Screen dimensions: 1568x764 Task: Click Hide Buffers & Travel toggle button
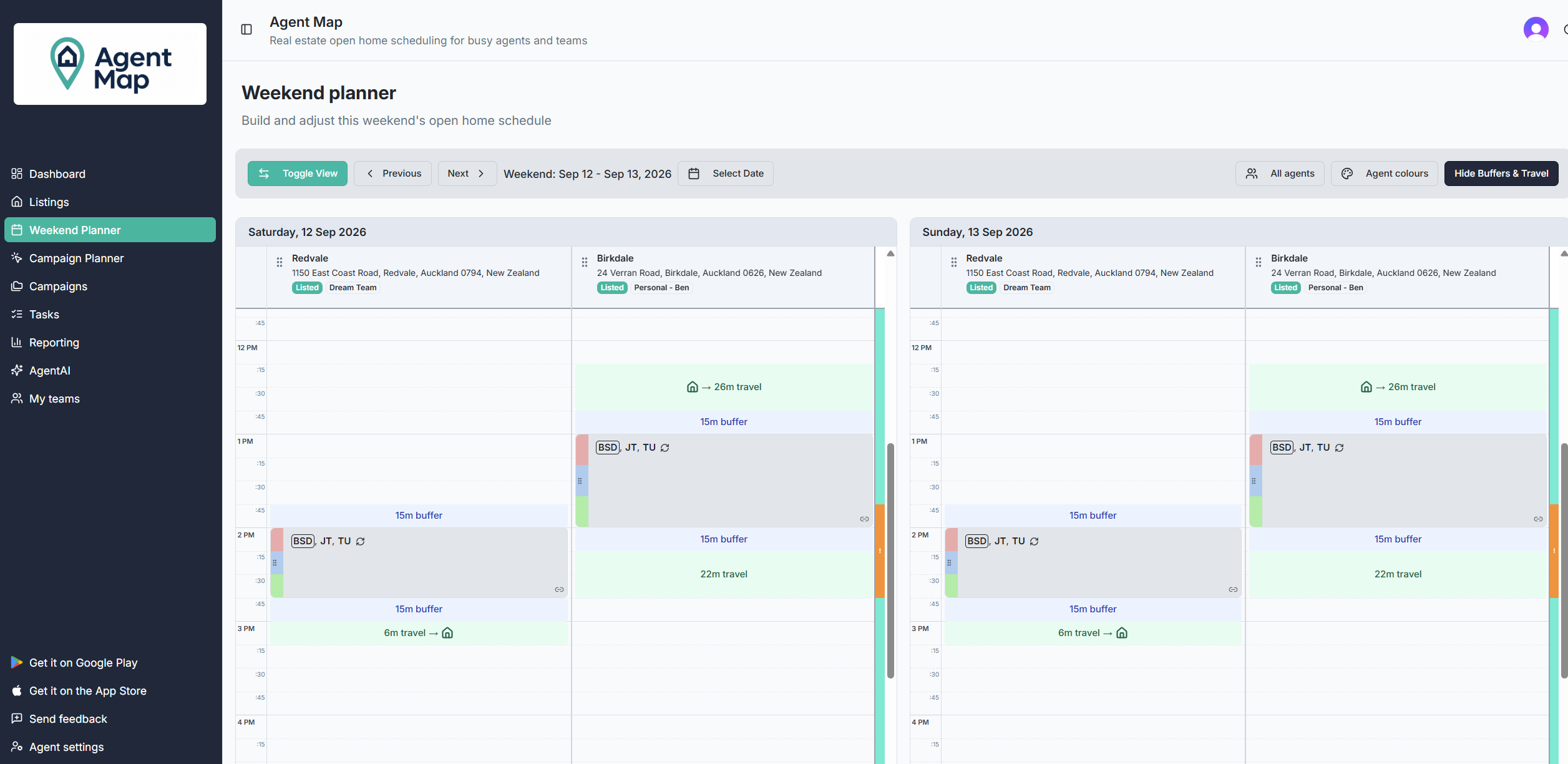coord(1501,174)
